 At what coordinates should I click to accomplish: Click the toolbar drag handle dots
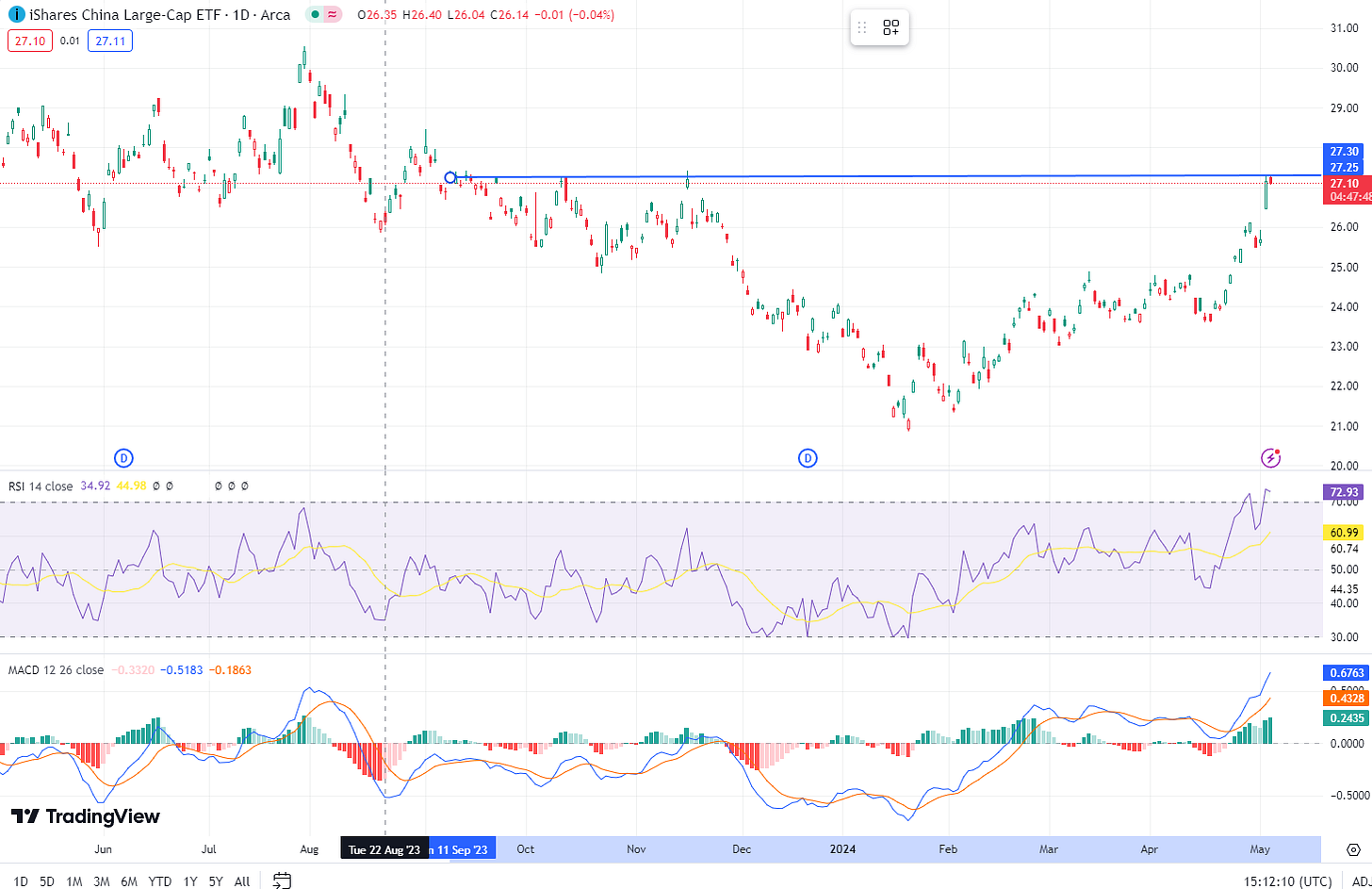tap(861, 28)
